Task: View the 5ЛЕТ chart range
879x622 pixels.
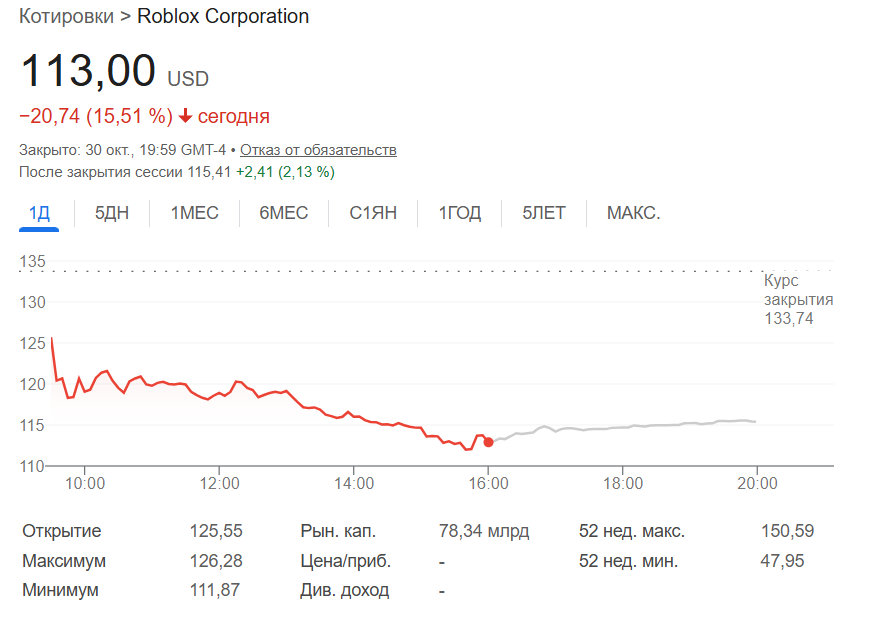Action: click(x=543, y=213)
